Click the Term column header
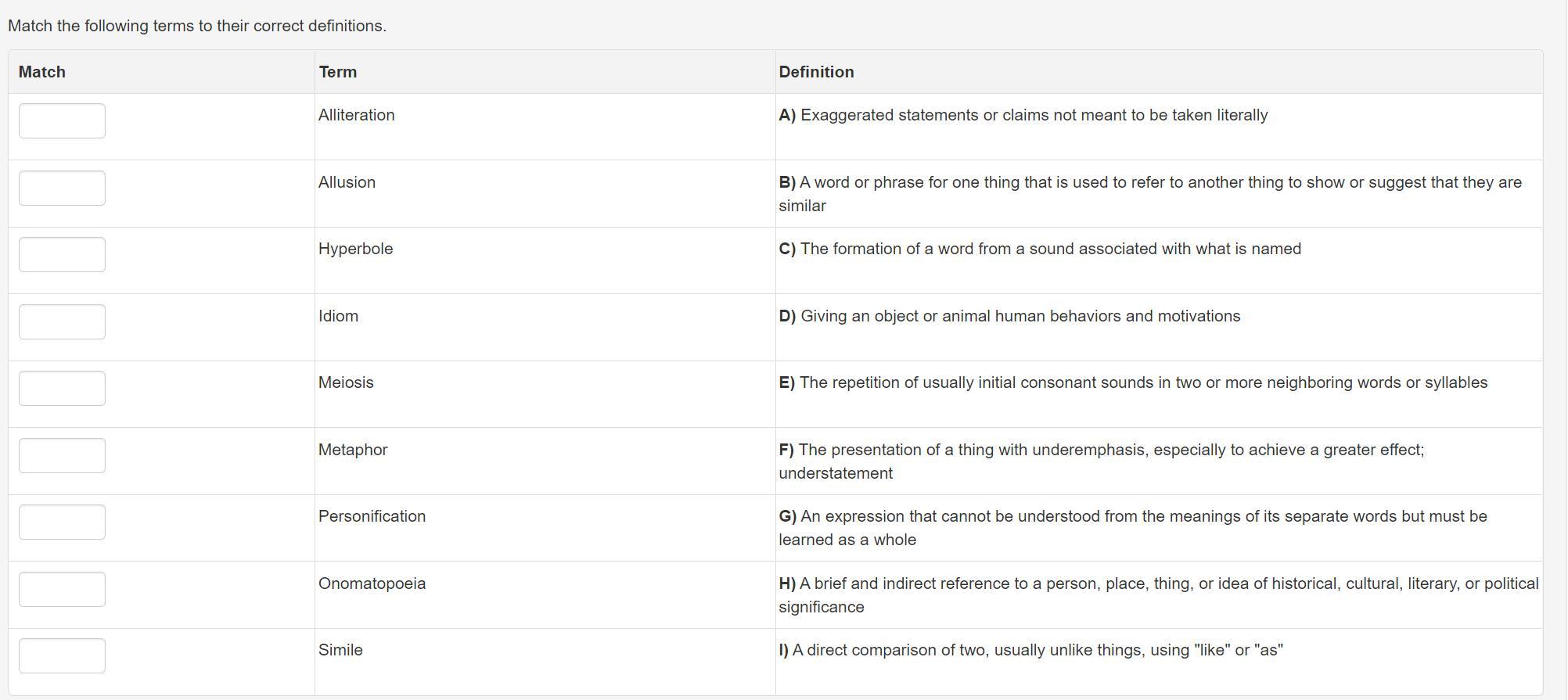This screenshot has width=1568, height=700. pos(338,72)
